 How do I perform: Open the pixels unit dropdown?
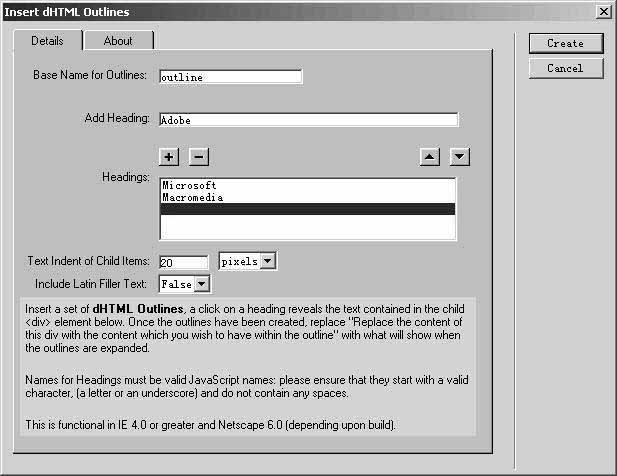pos(268,261)
